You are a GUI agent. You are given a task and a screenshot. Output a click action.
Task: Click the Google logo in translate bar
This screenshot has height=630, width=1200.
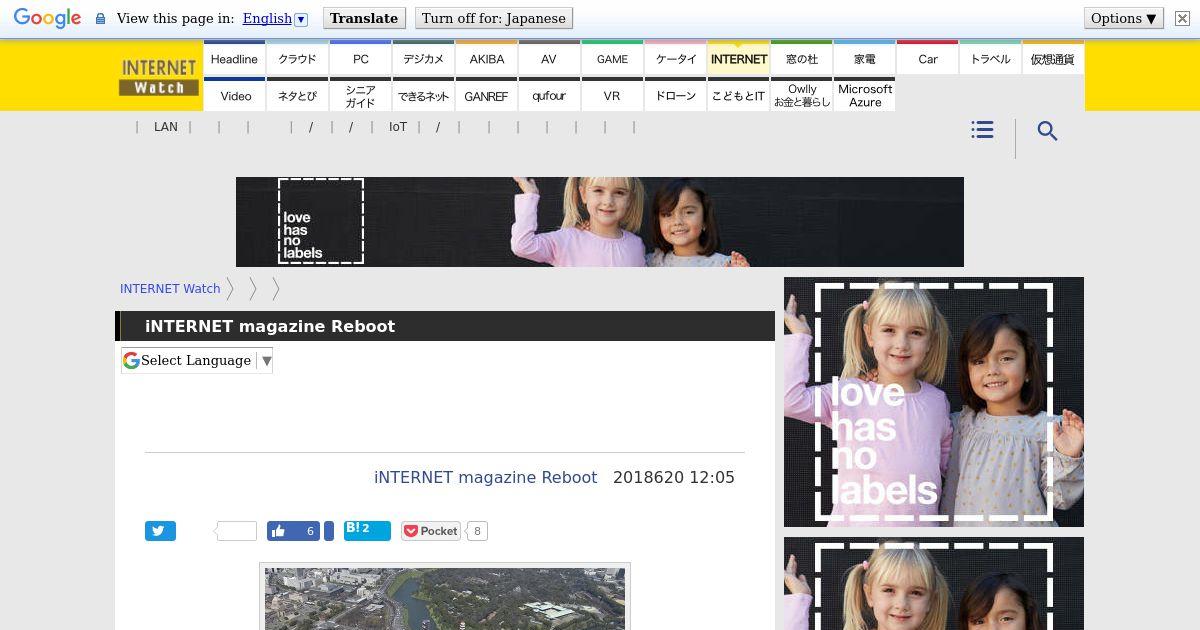[x=47, y=19]
